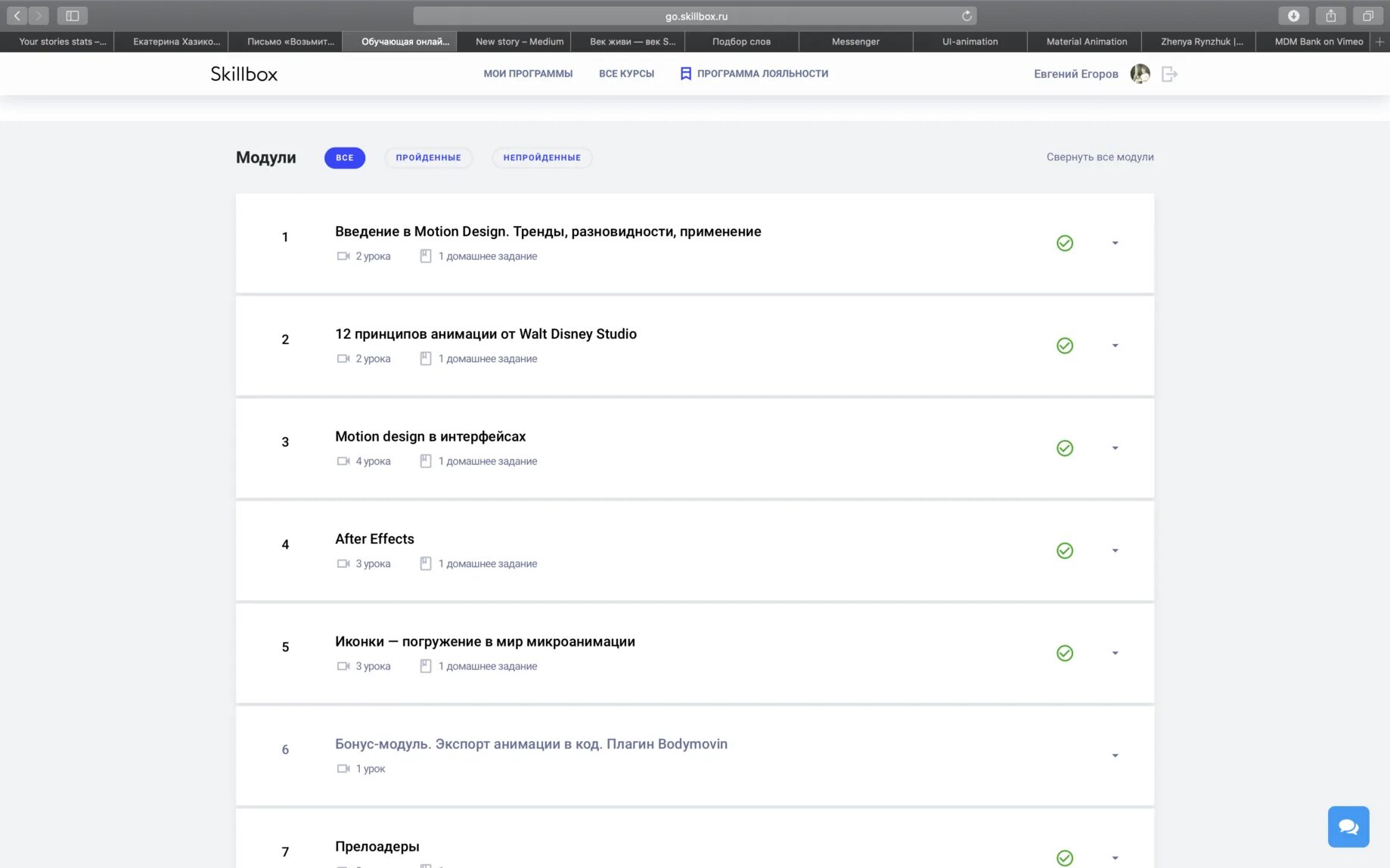This screenshot has width=1390, height=868.
Task: Expand the After Effects module arrow
Action: coord(1115,551)
